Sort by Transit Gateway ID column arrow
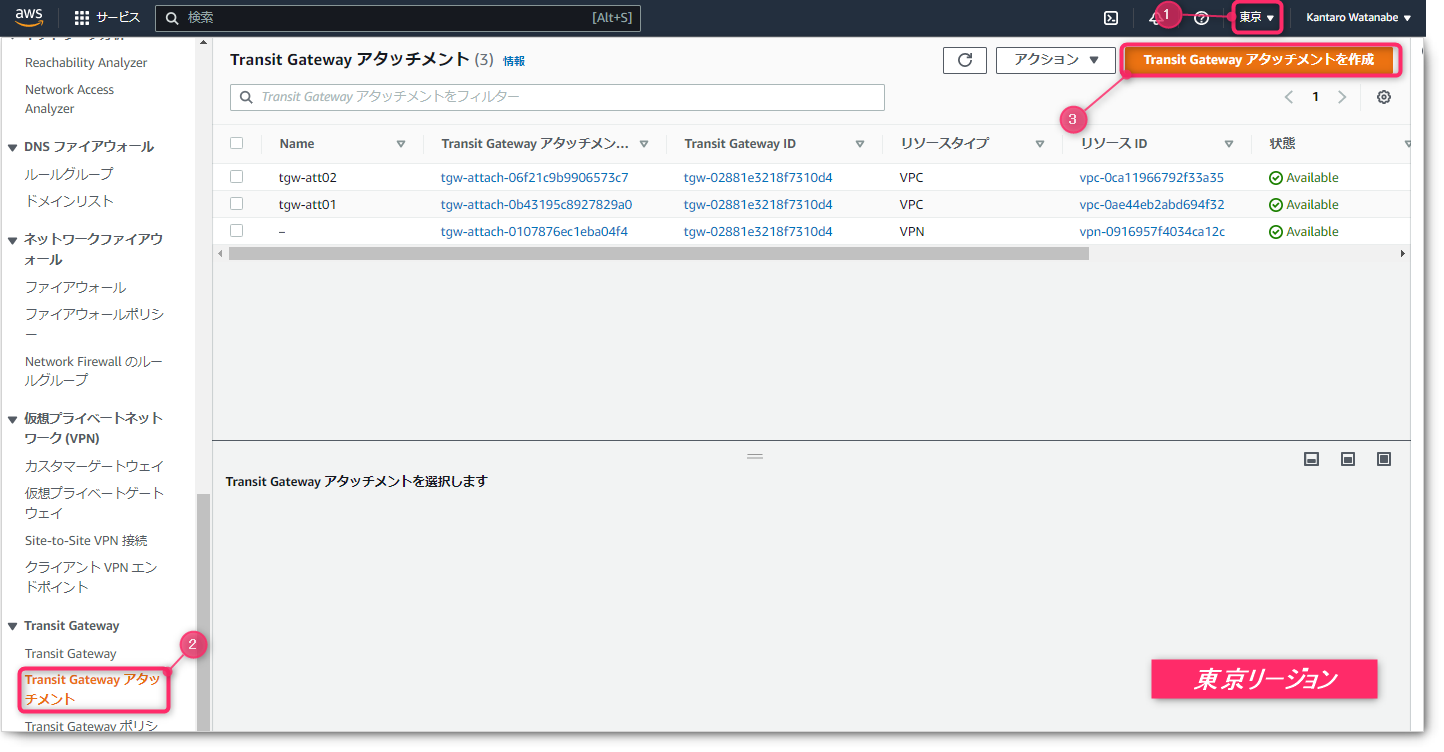1444x752 pixels. [x=860, y=144]
